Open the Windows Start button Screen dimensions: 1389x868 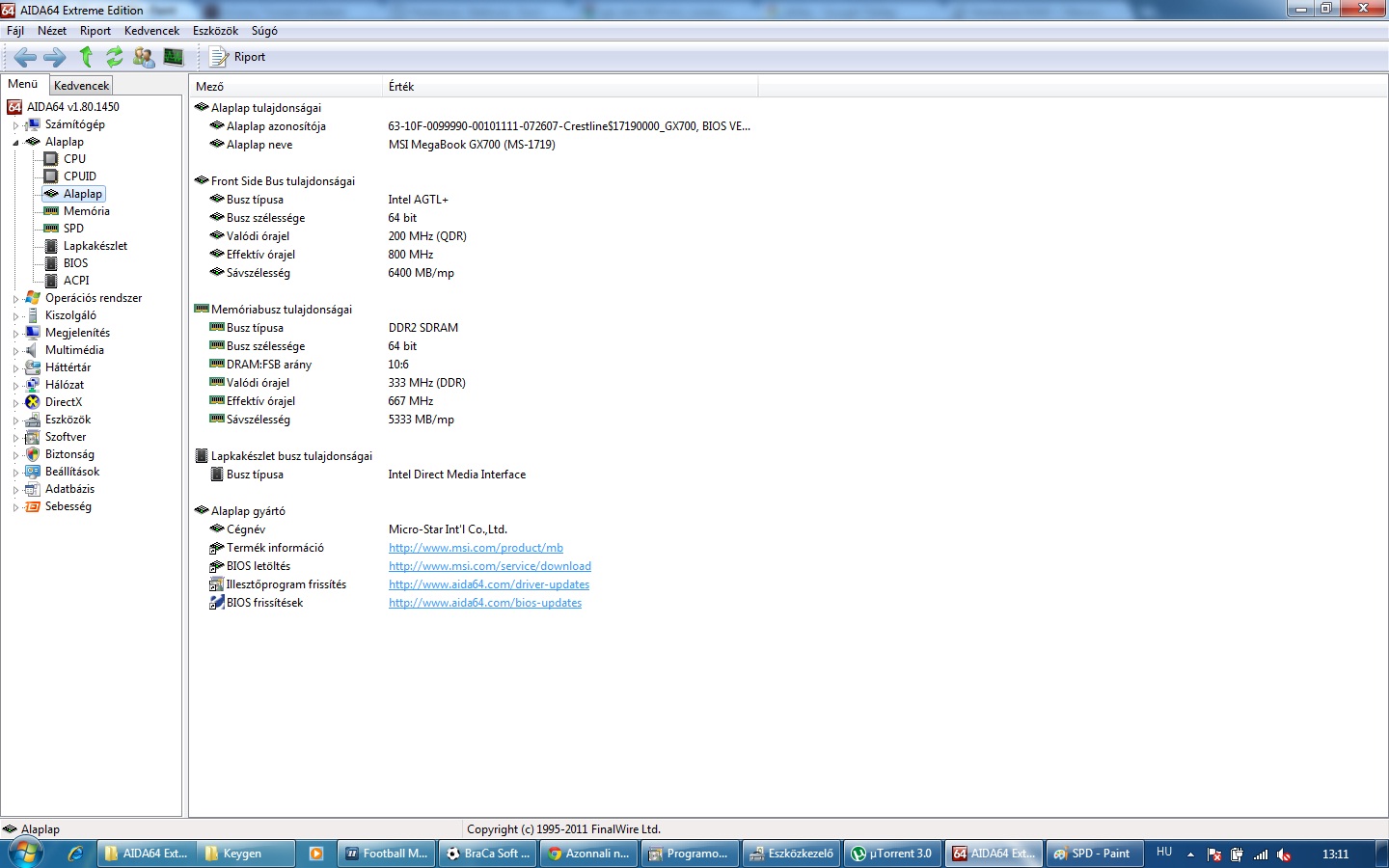[x=25, y=854]
